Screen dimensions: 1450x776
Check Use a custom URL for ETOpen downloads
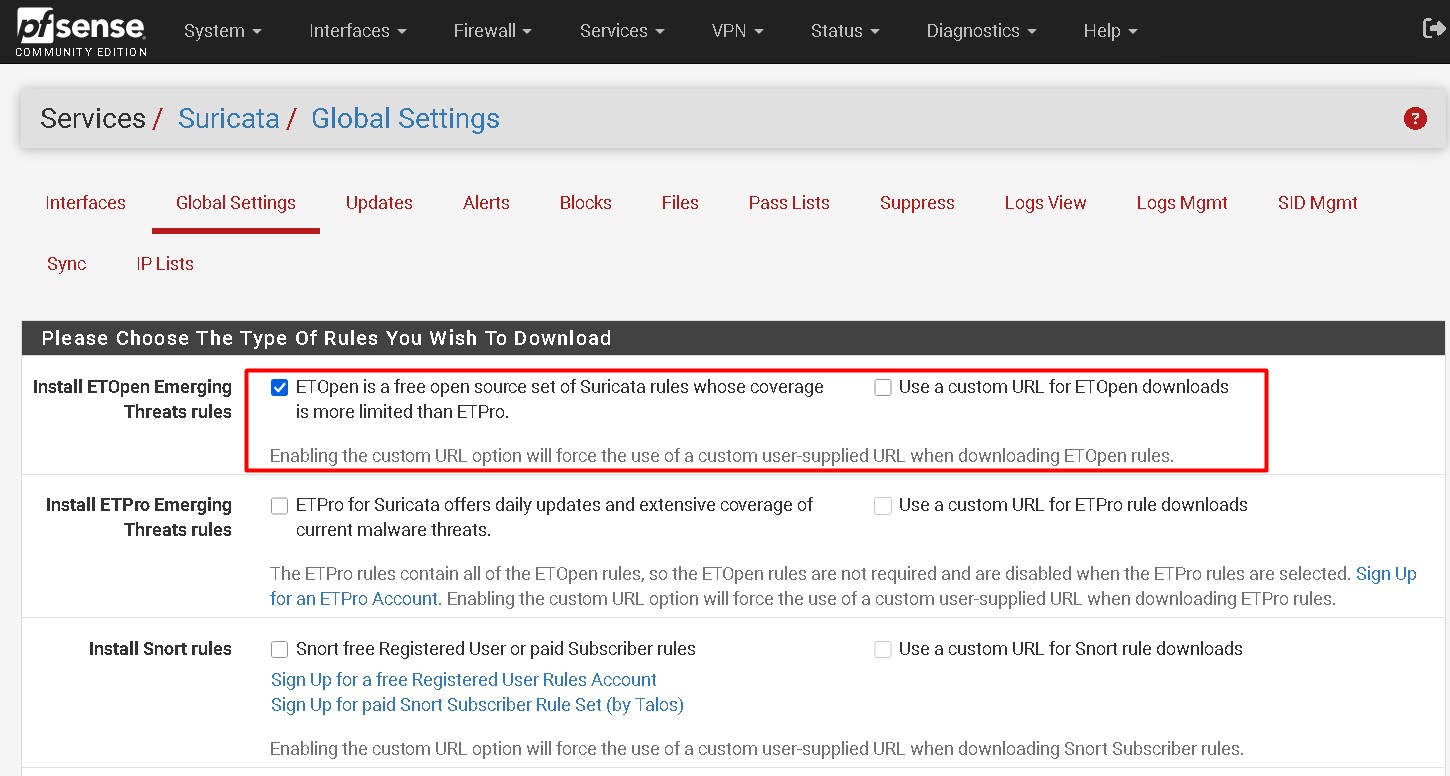[x=883, y=387]
